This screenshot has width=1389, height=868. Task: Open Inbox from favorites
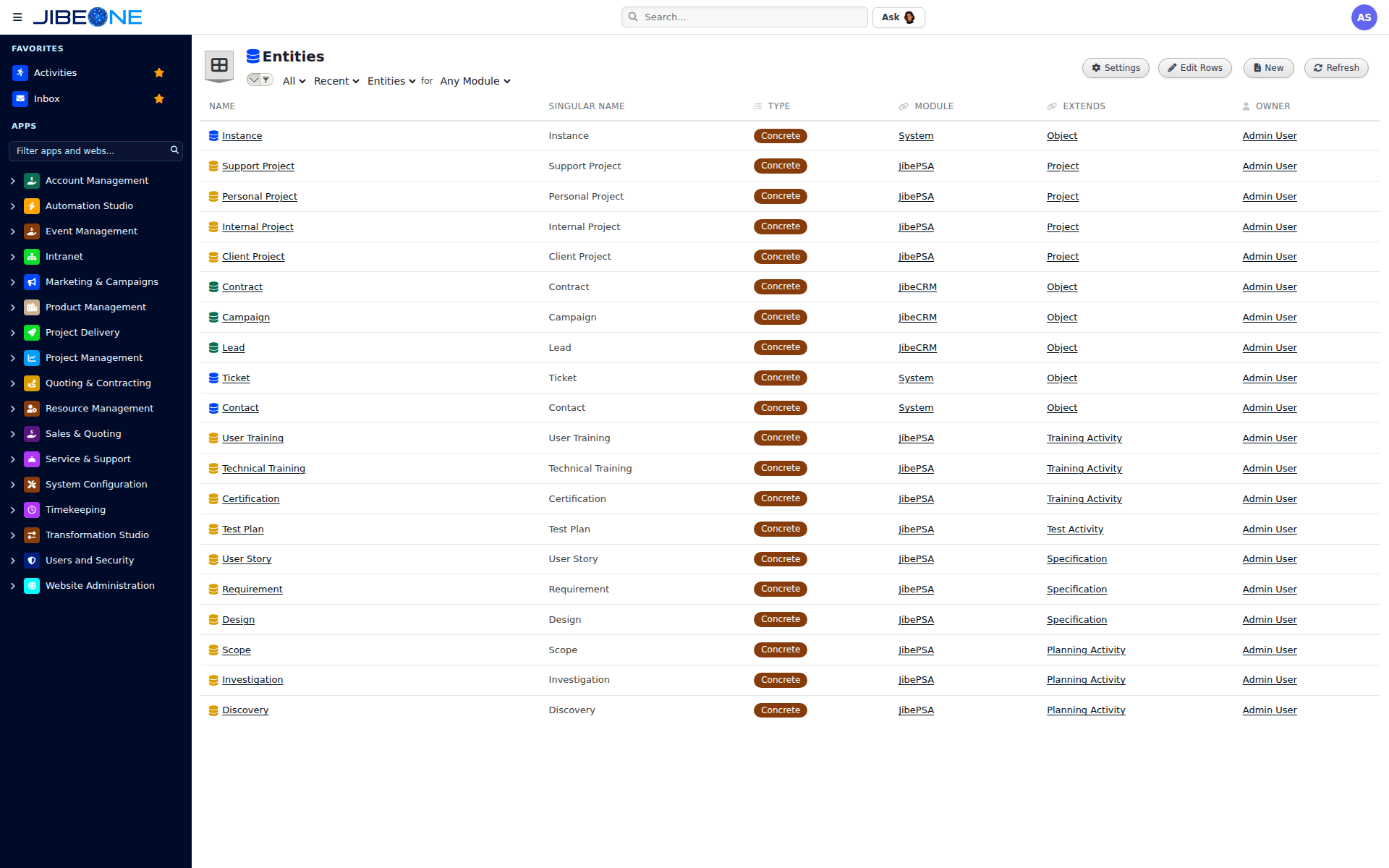pyautogui.click(x=47, y=99)
